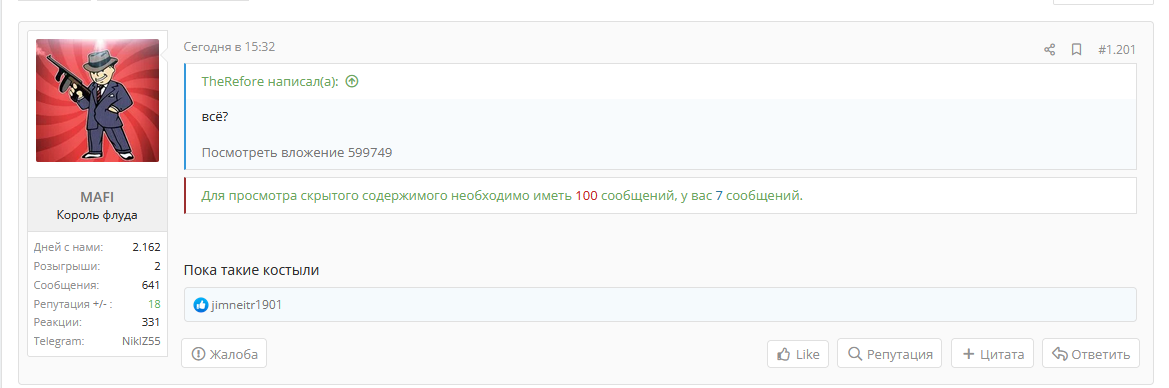Add post to multi-quote with Цитата

point(992,354)
